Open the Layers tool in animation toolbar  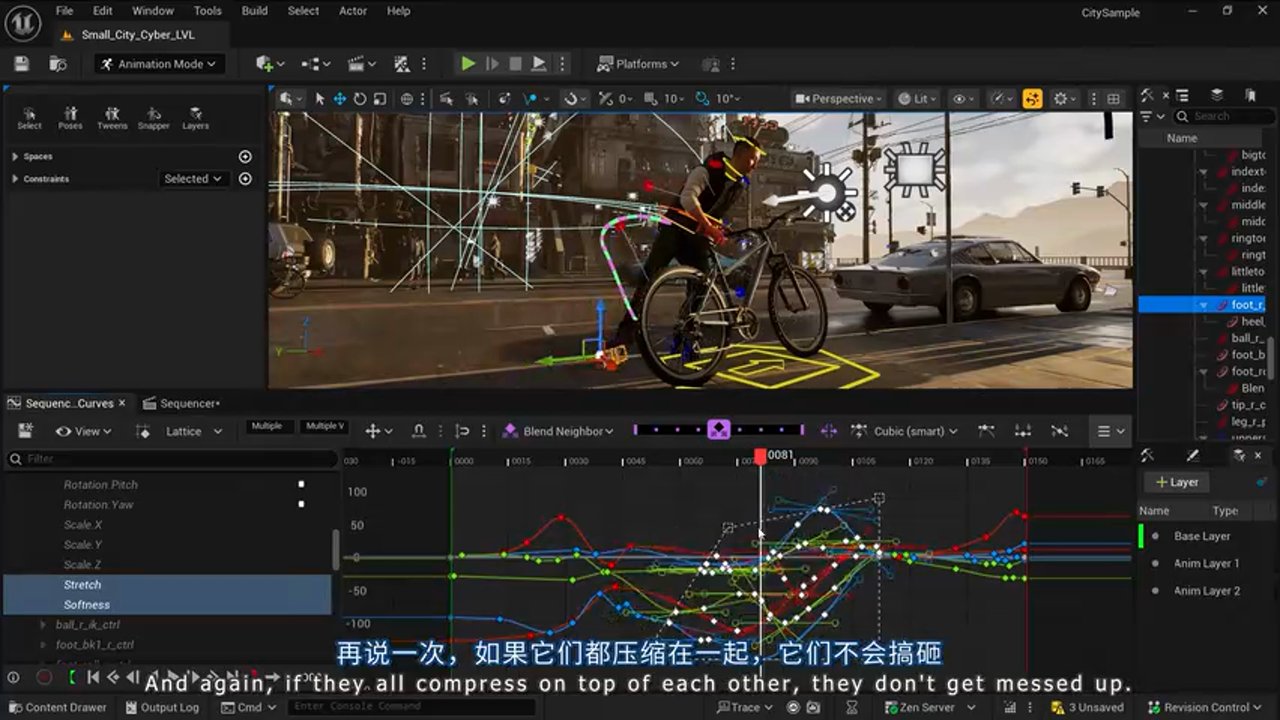[x=195, y=116]
